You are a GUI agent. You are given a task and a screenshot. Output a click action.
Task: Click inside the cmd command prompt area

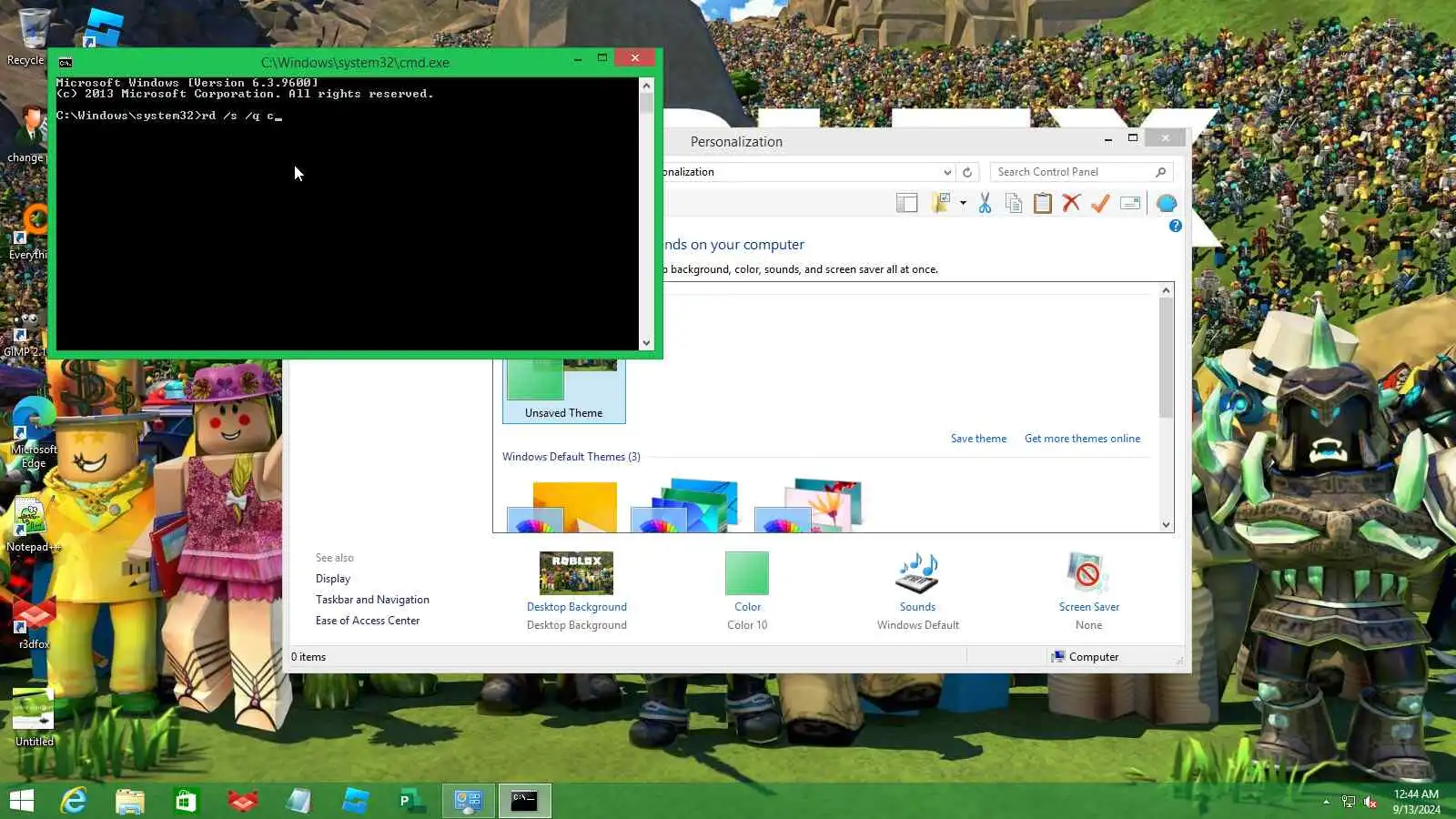(x=348, y=214)
